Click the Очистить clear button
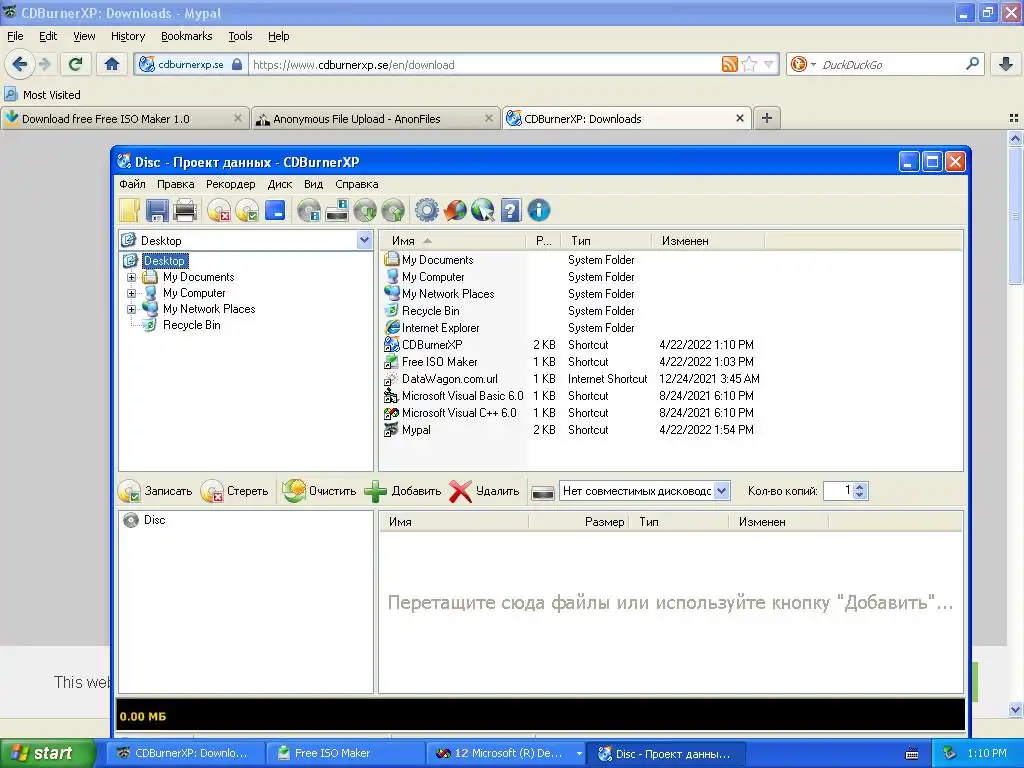The height and width of the screenshot is (768, 1024). [319, 491]
